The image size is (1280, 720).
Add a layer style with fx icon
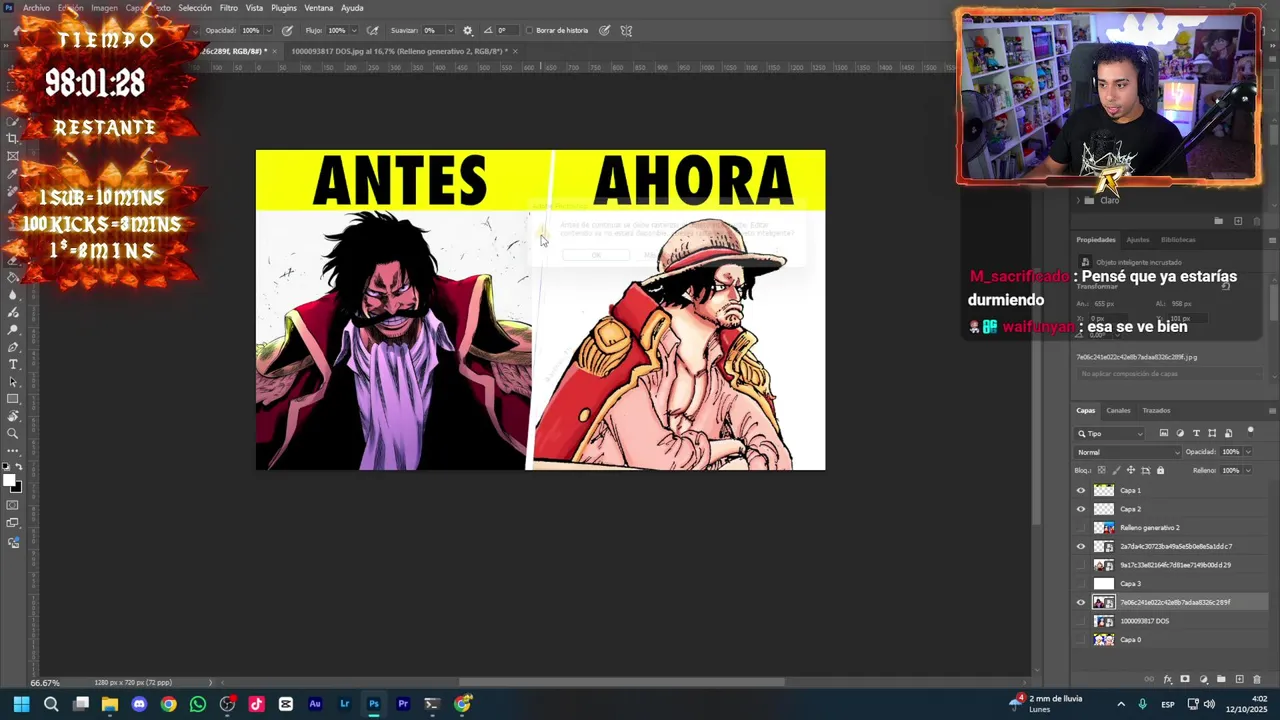tap(1167, 680)
